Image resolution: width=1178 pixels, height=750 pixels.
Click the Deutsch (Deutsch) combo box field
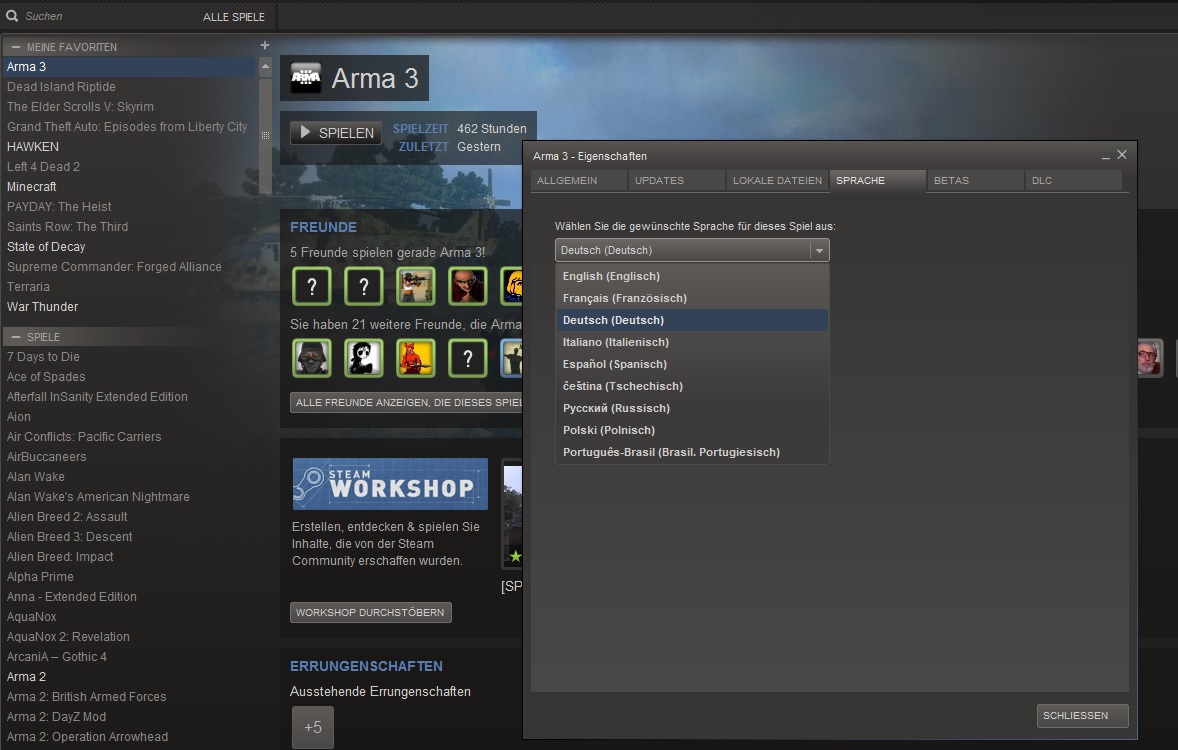click(x=692, y=250)
